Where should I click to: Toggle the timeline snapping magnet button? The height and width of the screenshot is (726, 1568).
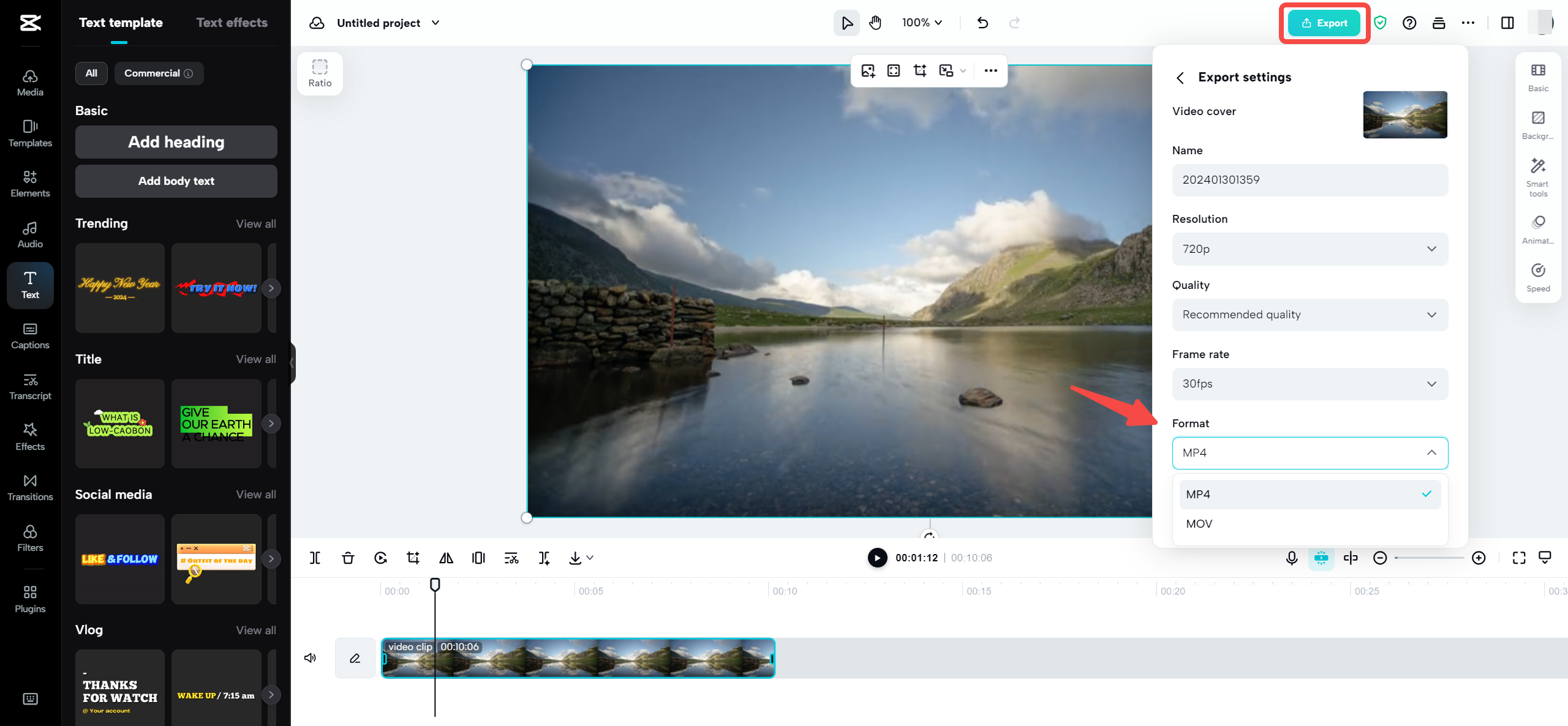coord(1321,558)
